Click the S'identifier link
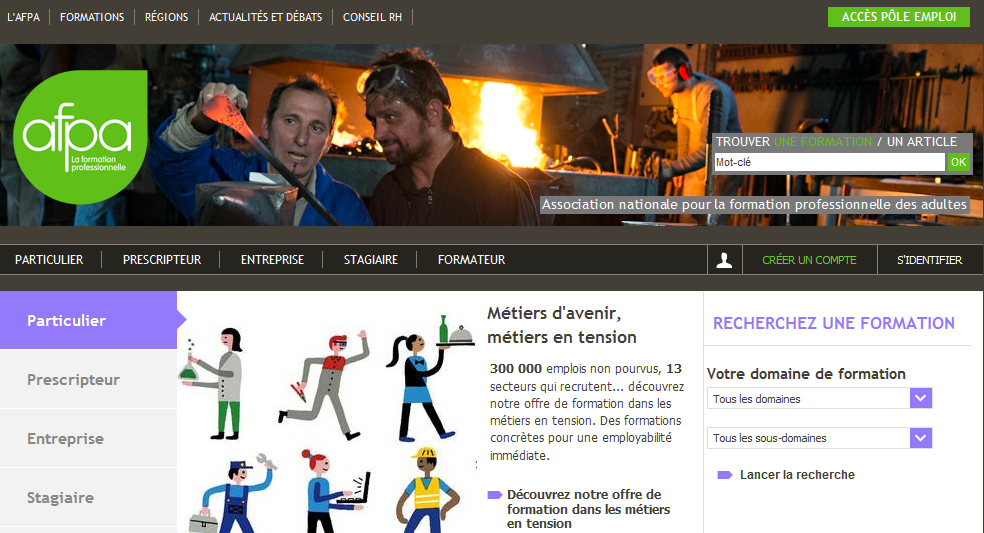984x533 pixels. click(x=929, y=260)
